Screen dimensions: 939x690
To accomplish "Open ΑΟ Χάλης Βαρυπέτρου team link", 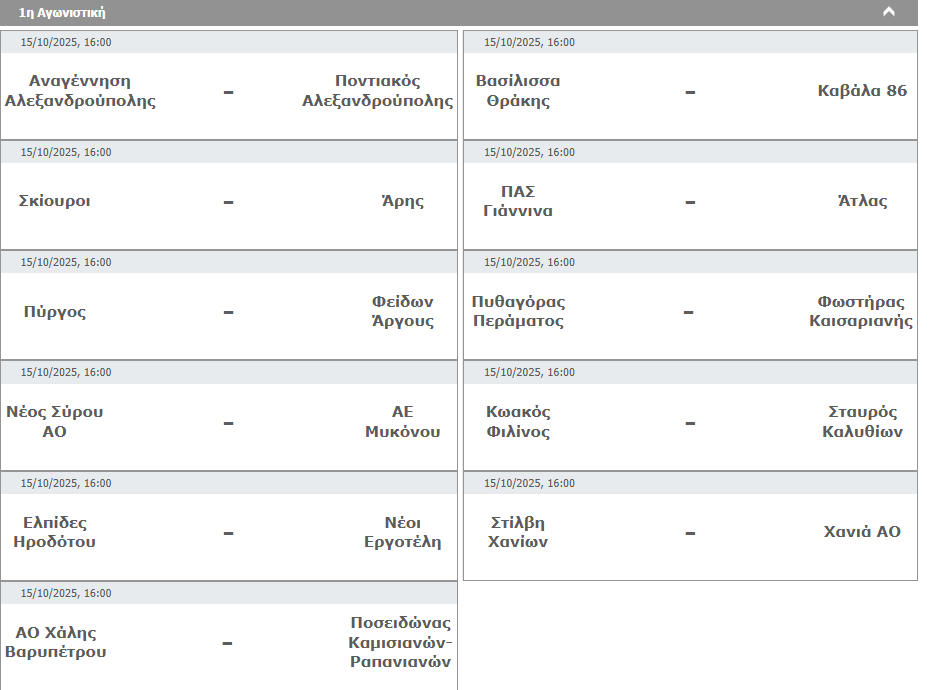I will tap(55, 642).
